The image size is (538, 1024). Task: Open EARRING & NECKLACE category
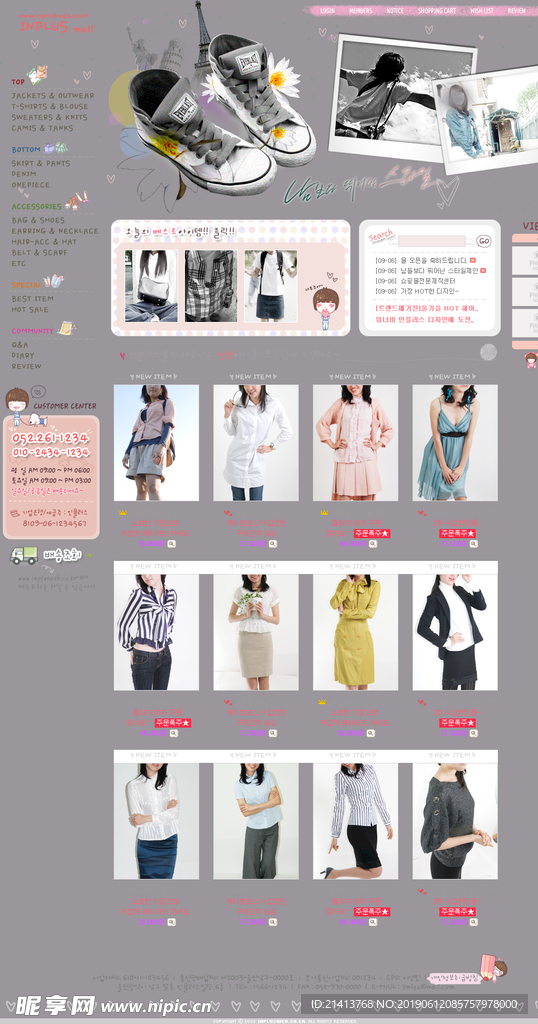[55, 231]
